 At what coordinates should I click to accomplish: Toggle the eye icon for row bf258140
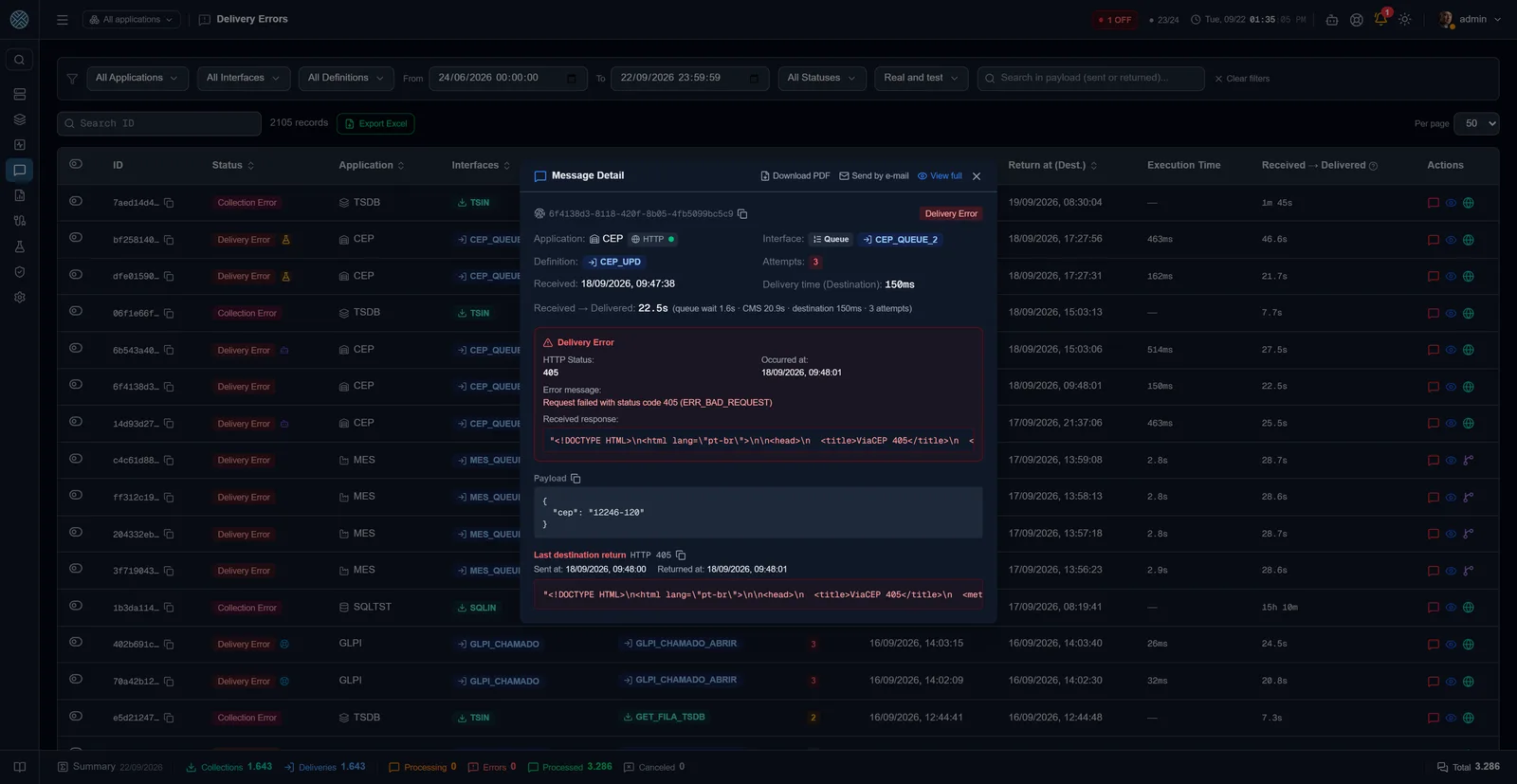click(76, 238)
